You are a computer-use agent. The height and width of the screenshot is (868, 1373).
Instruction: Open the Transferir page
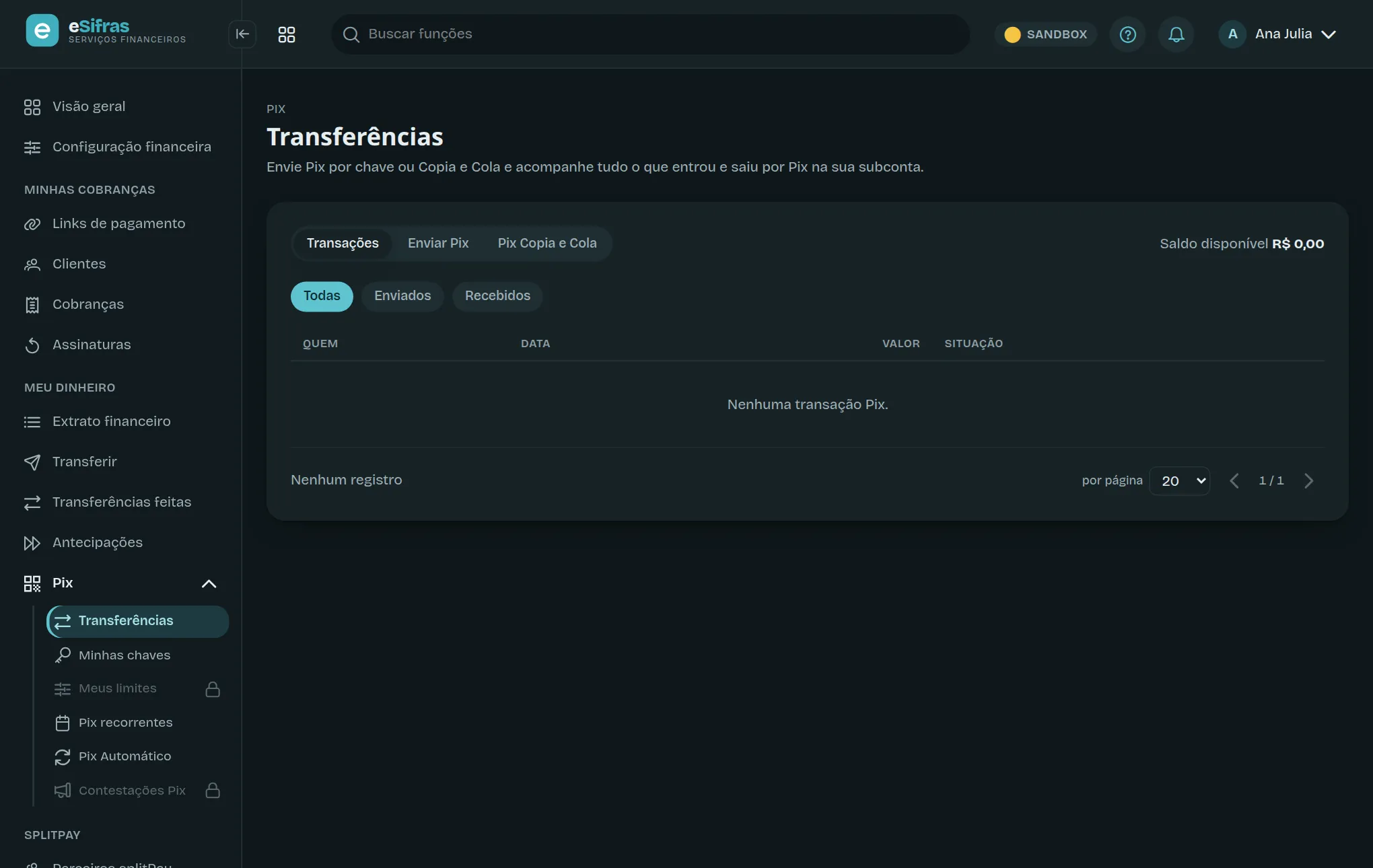[120, 462]
